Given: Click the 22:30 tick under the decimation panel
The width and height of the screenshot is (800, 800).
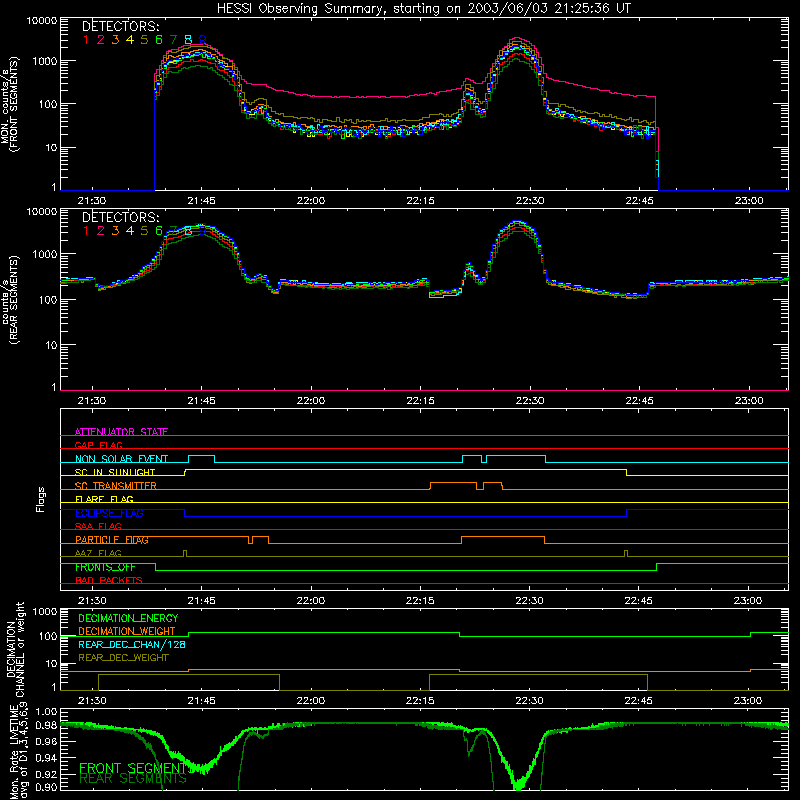Looking at the screenshot, I should pos(530,701).
